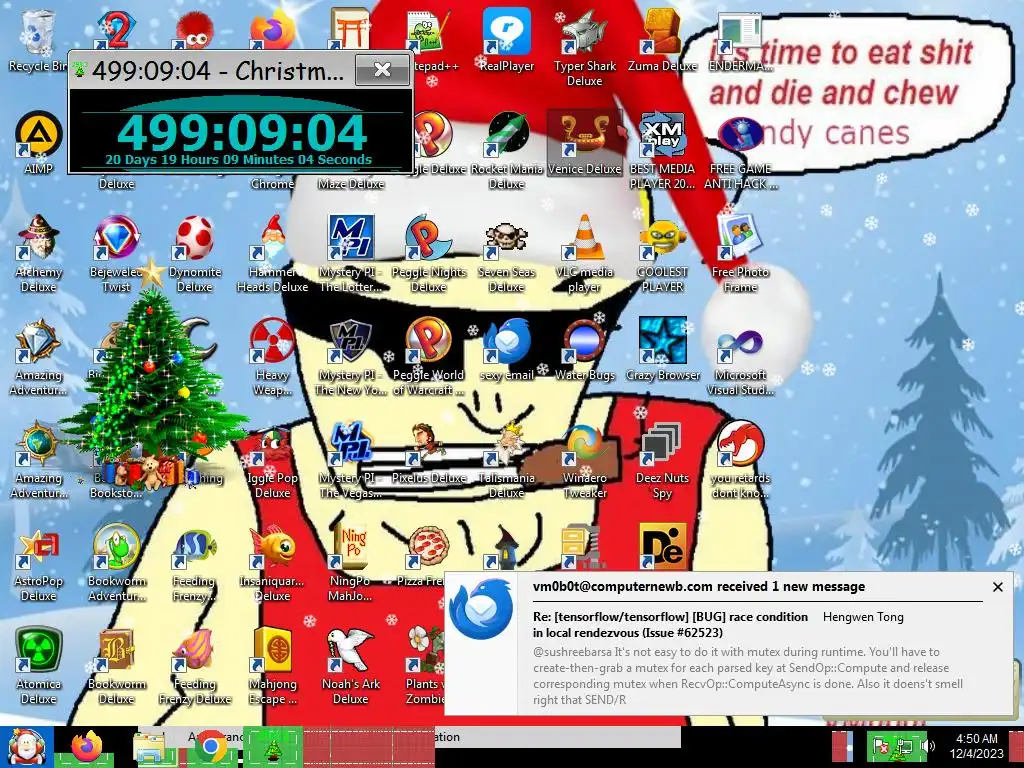Launch the Thunderbird 'sexy email' shortcut
The image size is (1024, 768).
(507, 349)
